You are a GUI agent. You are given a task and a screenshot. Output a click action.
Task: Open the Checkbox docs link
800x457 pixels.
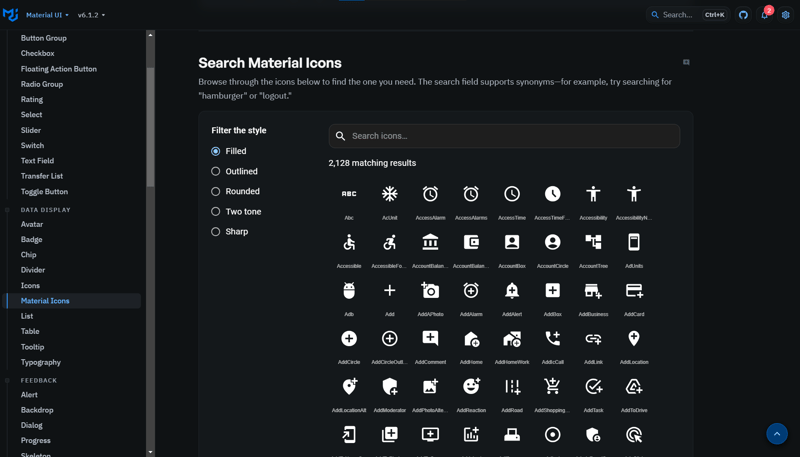point(37,54)
